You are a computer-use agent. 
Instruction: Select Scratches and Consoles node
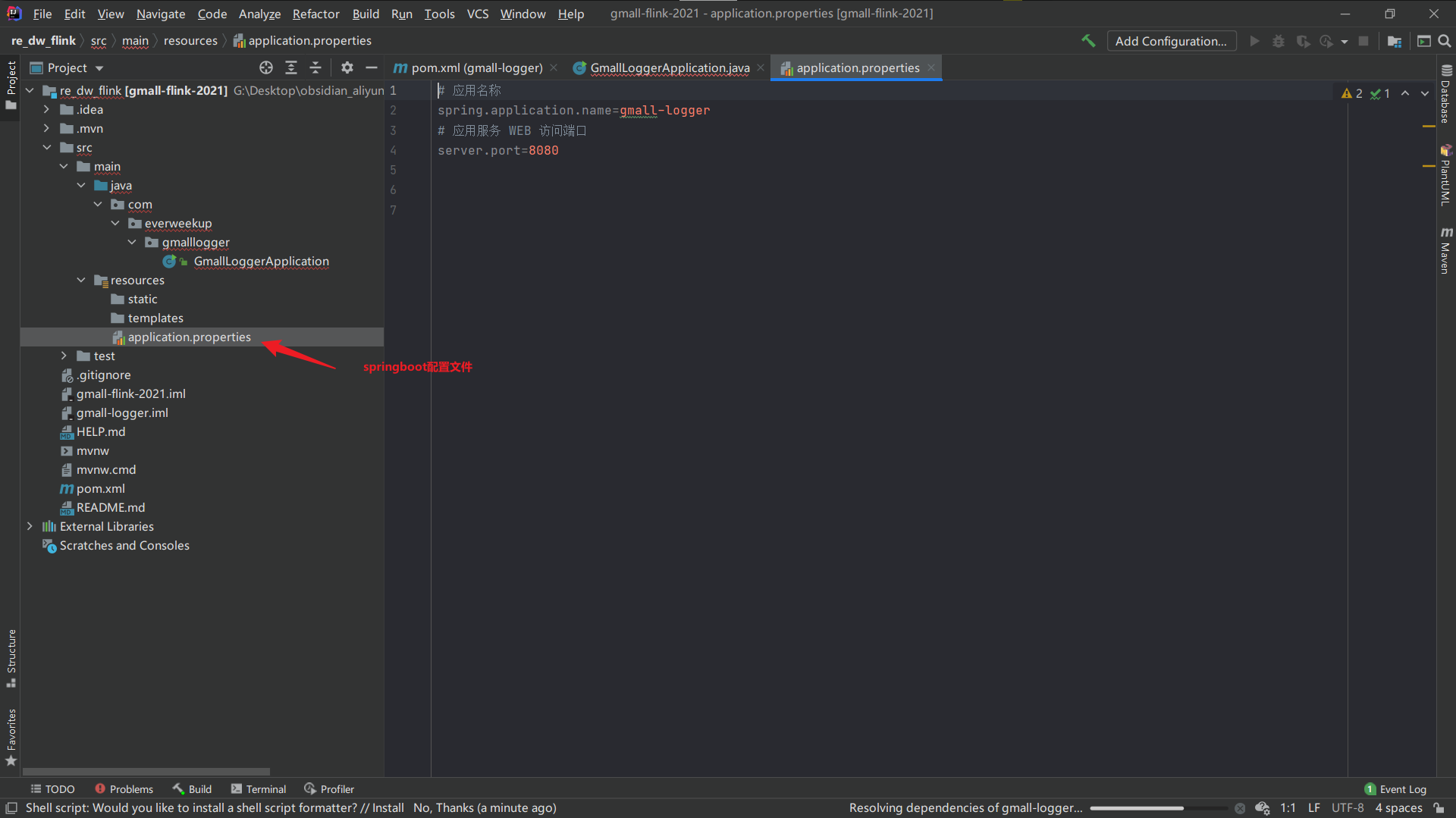[124, 545]
